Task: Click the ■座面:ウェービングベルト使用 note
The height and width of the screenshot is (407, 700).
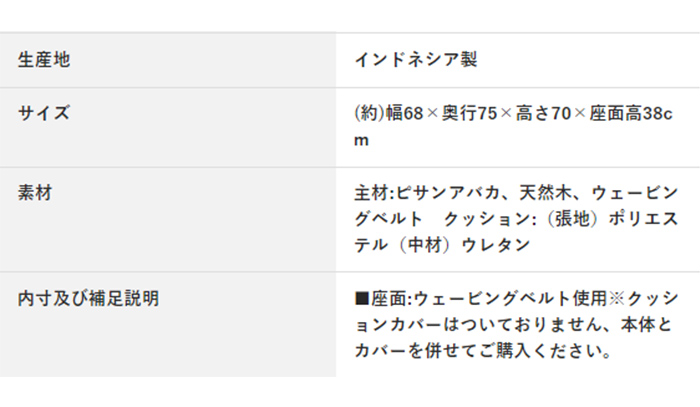Action: (480, 298)
